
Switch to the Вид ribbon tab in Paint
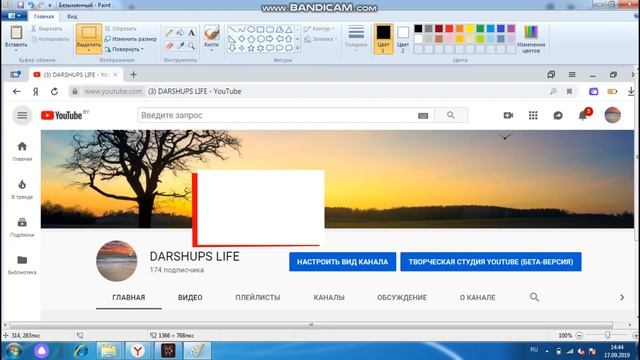(x=72, y=17)
